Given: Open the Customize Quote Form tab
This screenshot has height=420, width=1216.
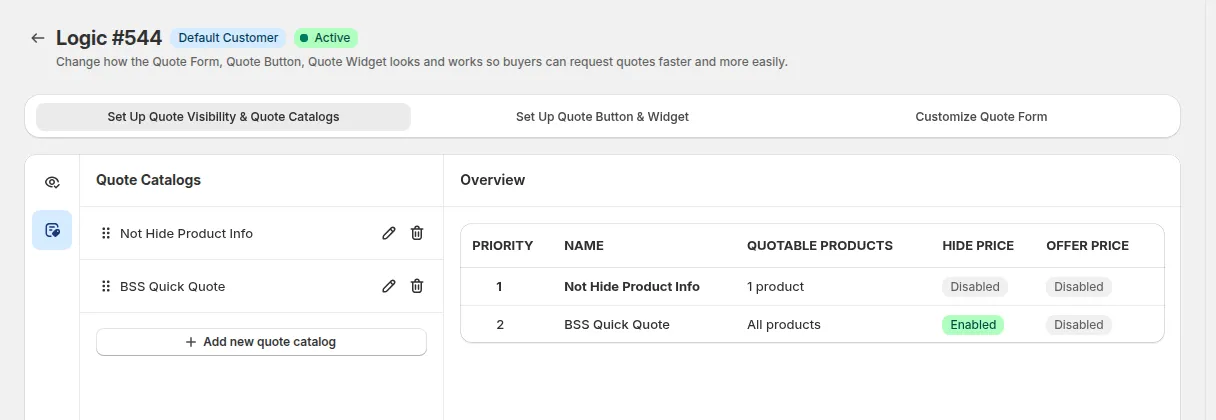Looking at the screenshot, I should pyautogui.click(x=981, y=117).
